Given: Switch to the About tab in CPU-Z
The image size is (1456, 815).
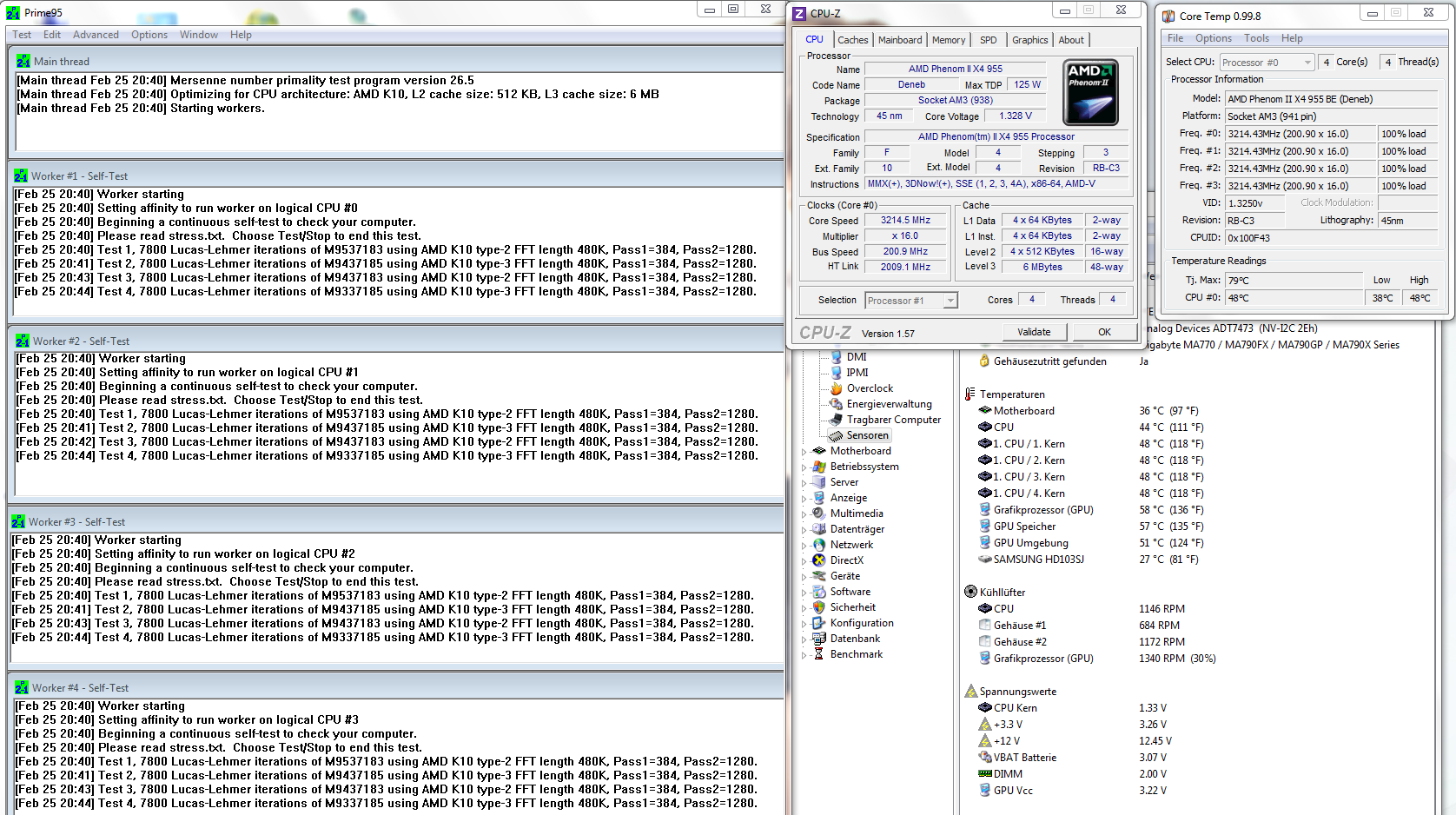Looking at the screenshot, I should pos(1071,40).
